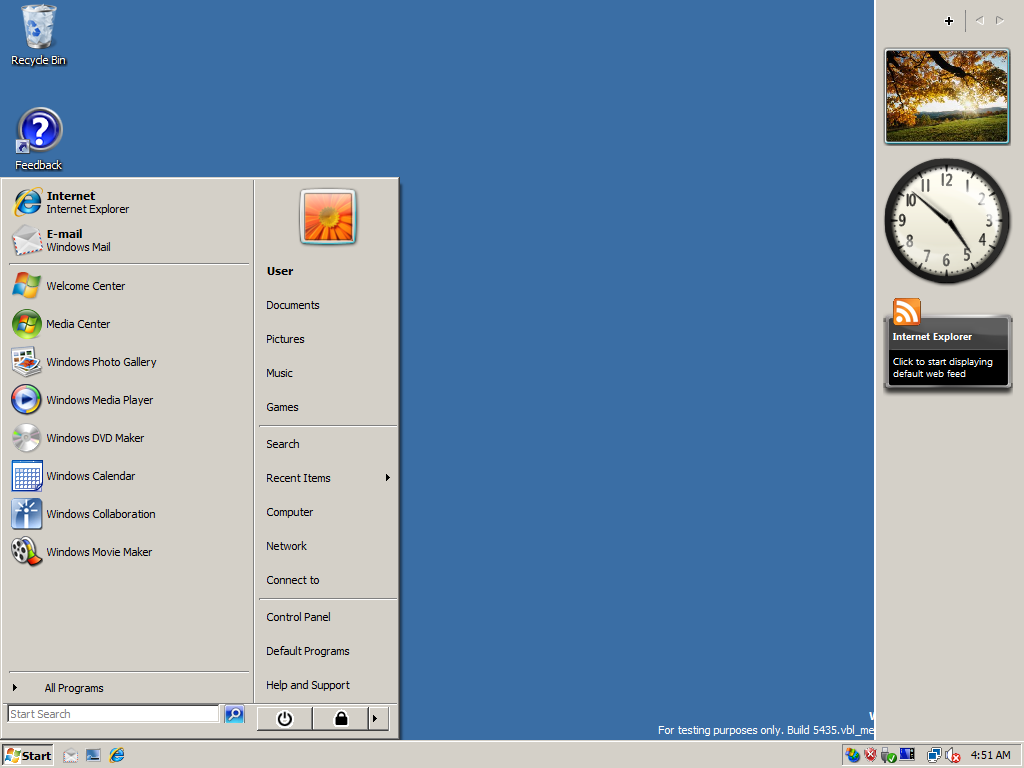Image resolution: width=1024 pixels, height=768 pixels.
Task: Click the sidebar add gadget plus button
Action: 948,21
